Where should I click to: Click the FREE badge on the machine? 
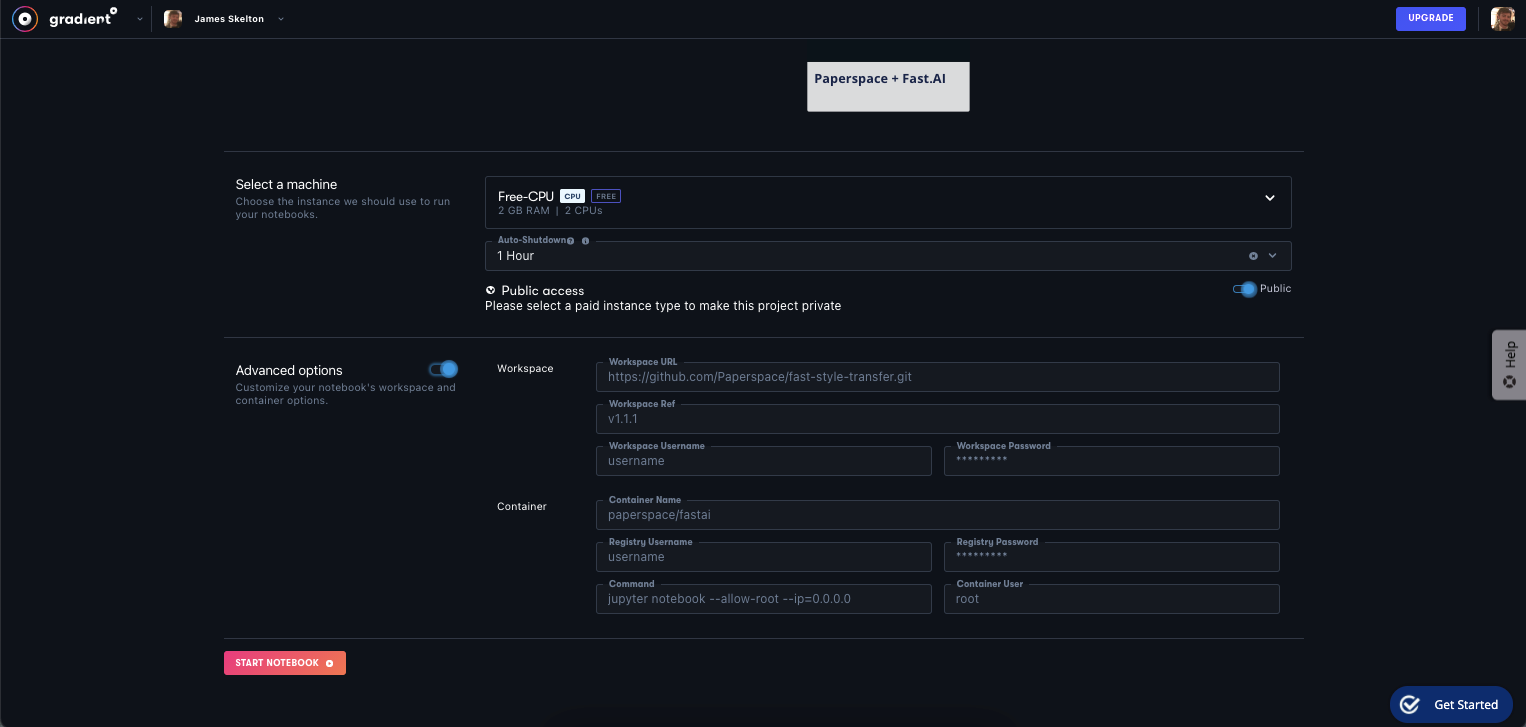pyautogui.click(x=606, y=196)
